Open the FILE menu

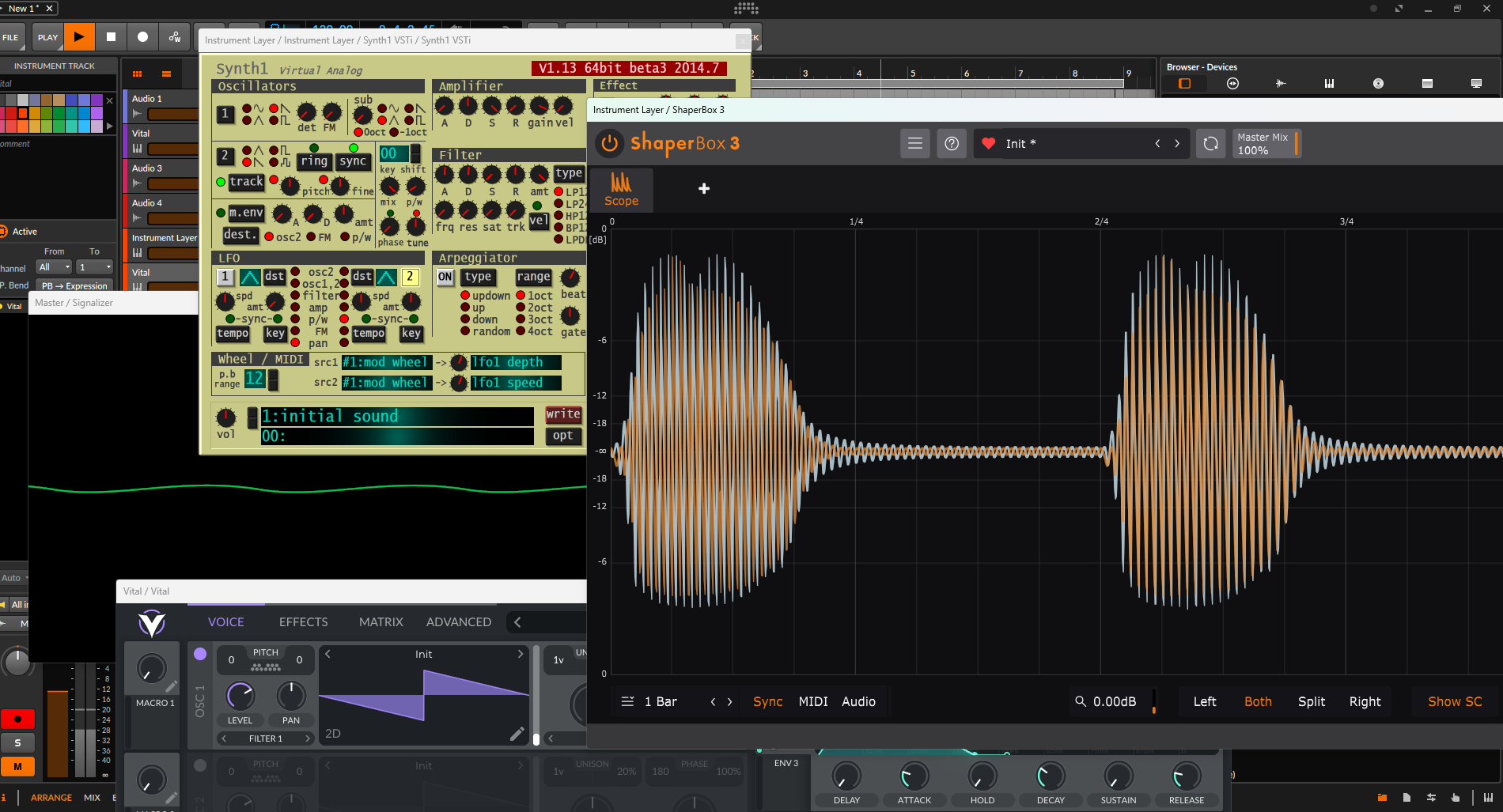coord(11,37)
